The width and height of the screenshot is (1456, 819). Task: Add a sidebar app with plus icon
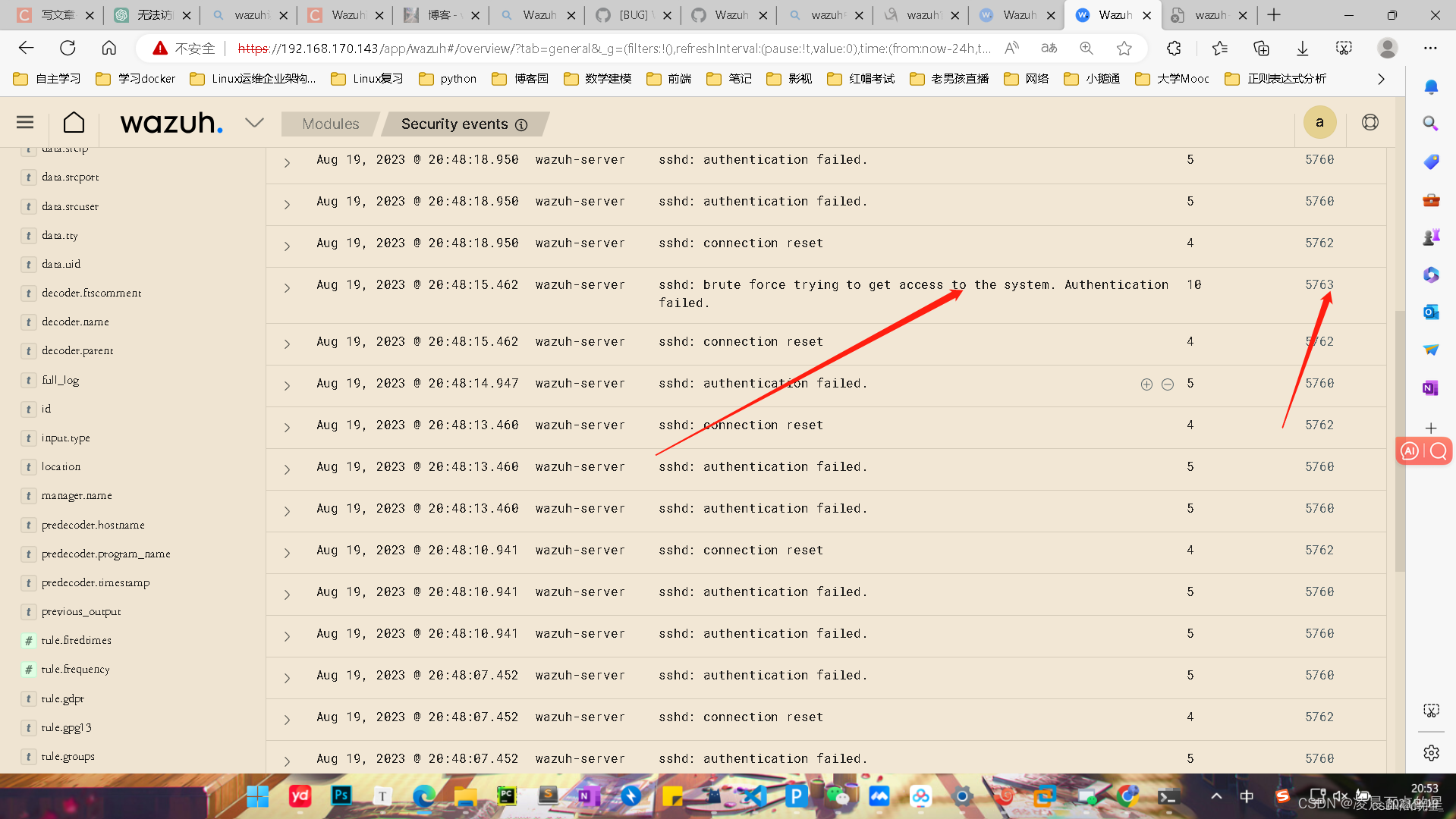1430,428
